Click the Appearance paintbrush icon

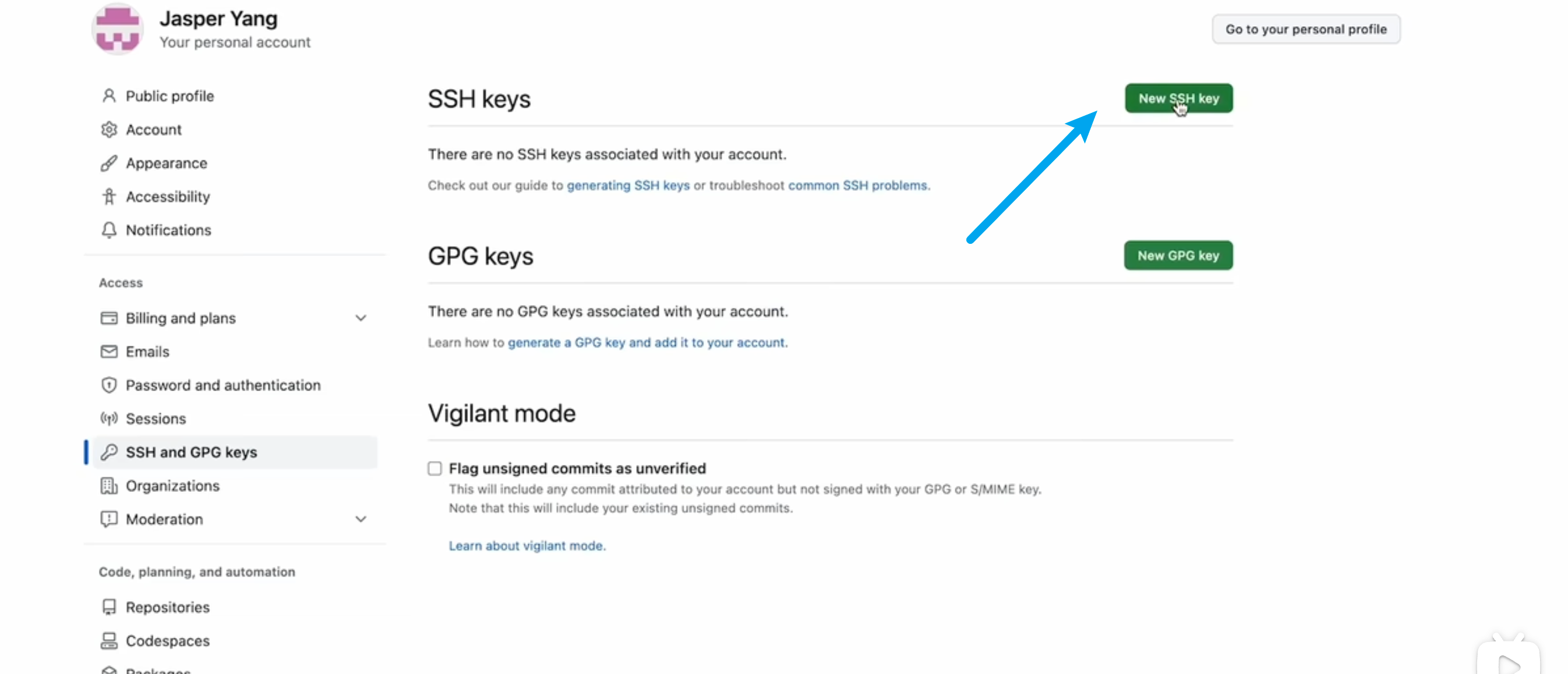[x=109, y=163]
